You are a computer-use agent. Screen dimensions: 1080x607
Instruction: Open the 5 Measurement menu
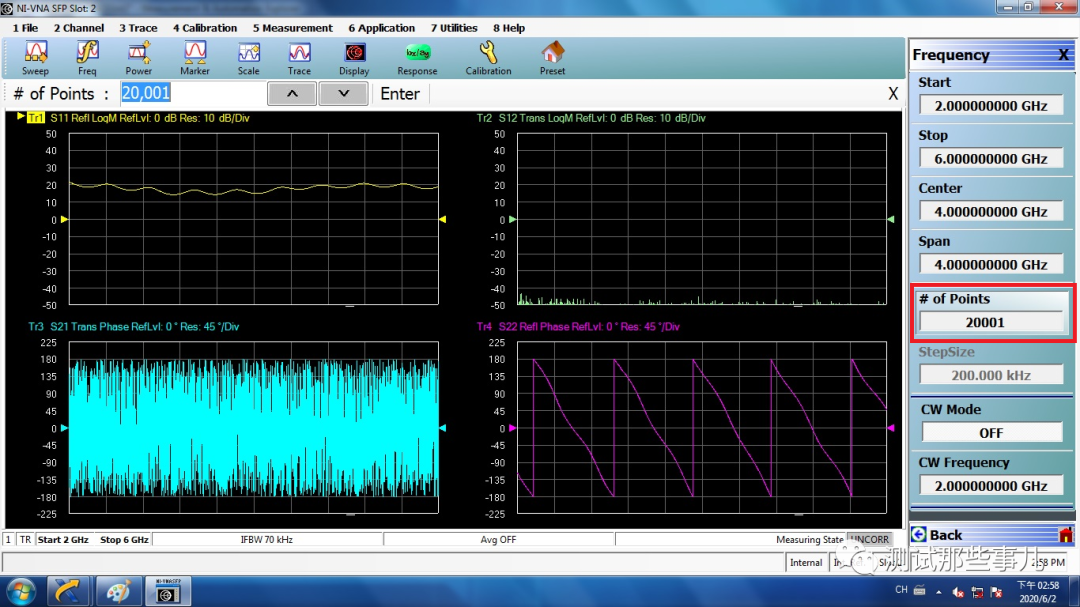pyautogui.click(x=292, y=28)
